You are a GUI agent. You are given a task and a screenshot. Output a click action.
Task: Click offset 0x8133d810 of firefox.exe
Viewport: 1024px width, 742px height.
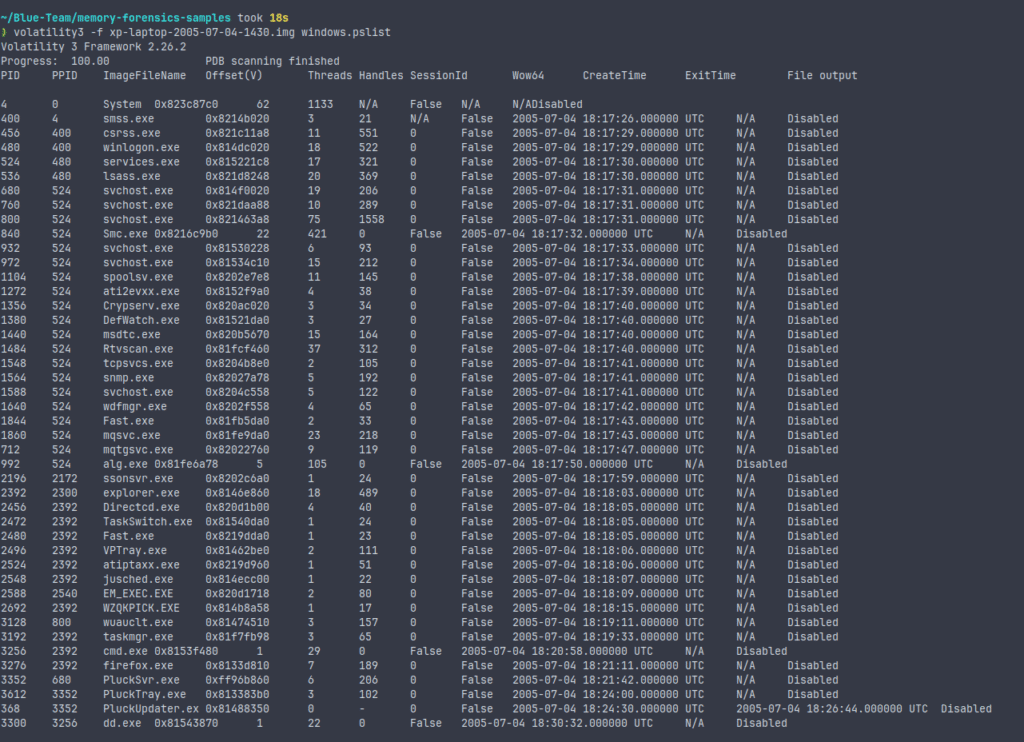click(x=237, y=665)
